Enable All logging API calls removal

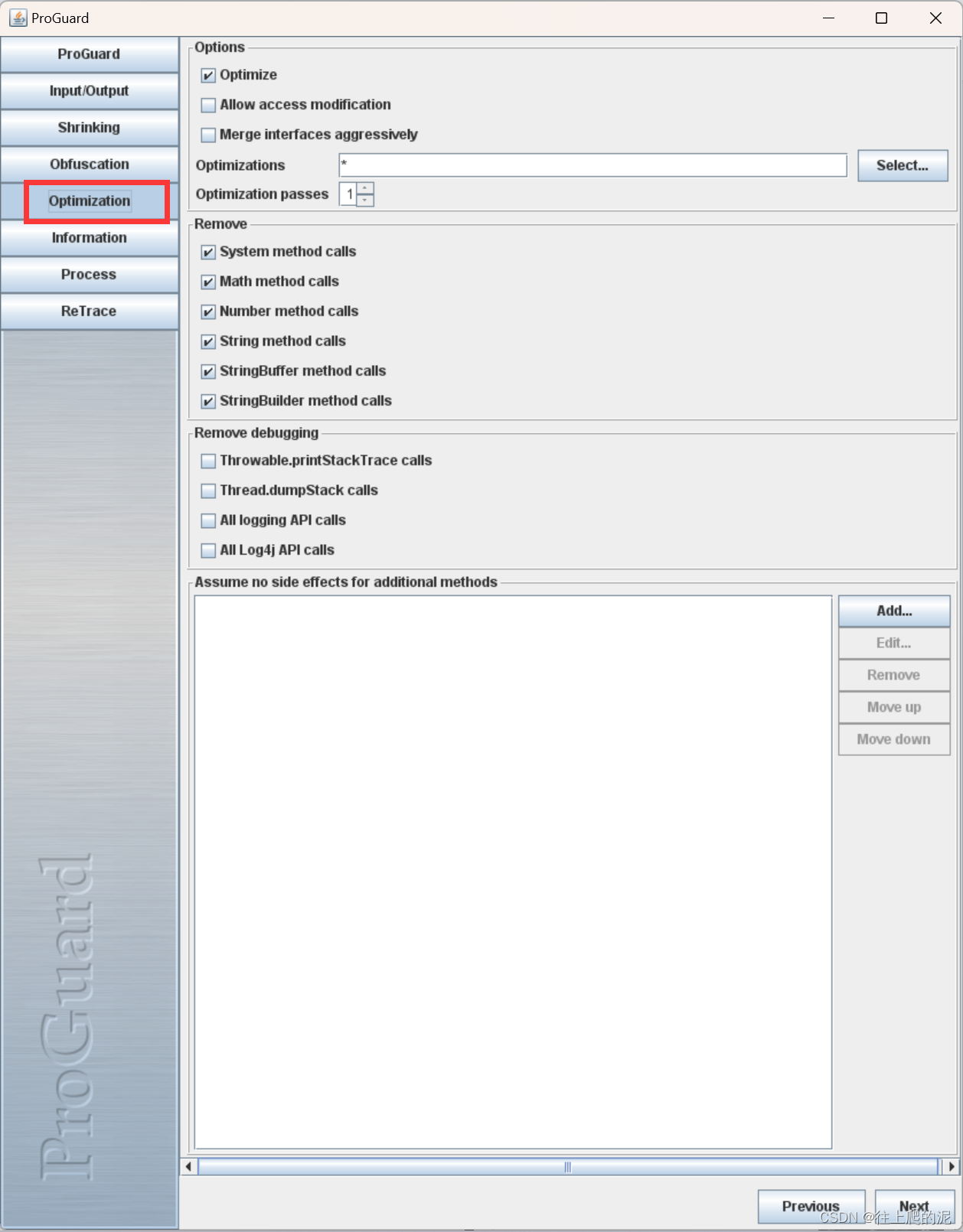pyautogui.click(x=208, y=520)
